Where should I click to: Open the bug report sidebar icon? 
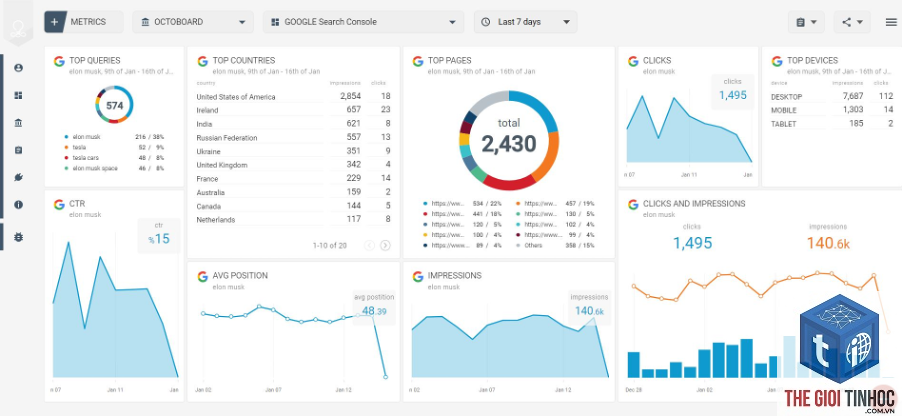pos(18,236)
